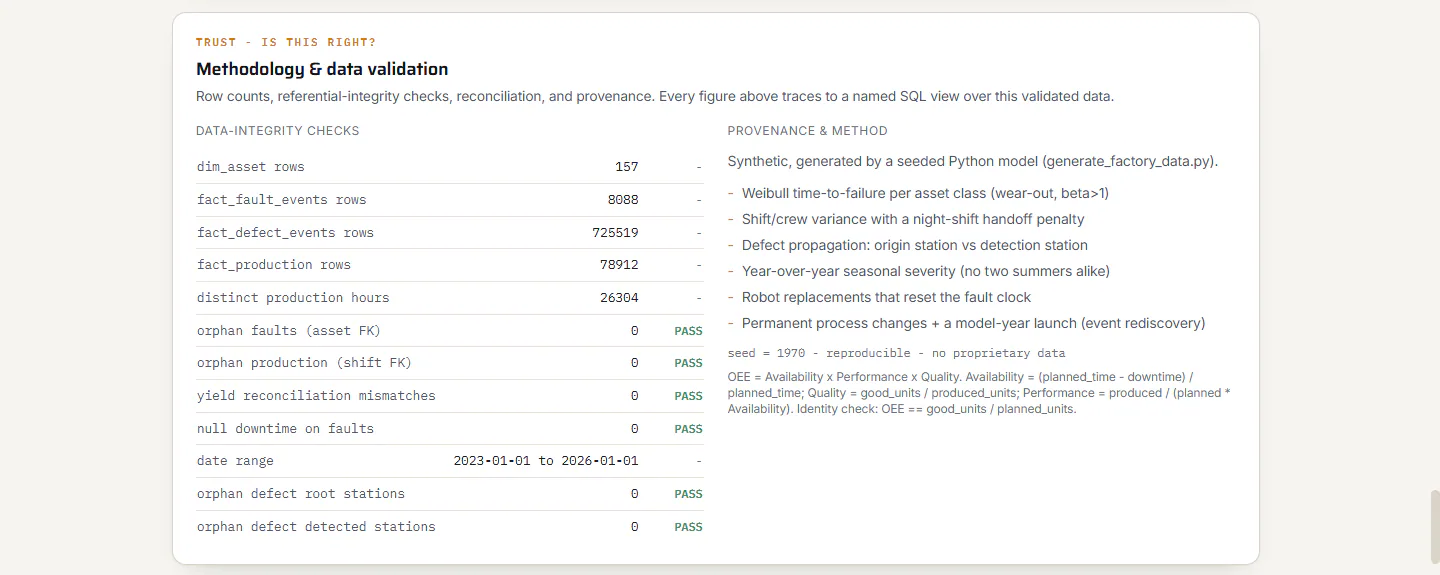Viewport: 1440px width, 575px height.
Task: Click PASS badge for orphan faults (asset FK)
Action: [x=688, y=331]
